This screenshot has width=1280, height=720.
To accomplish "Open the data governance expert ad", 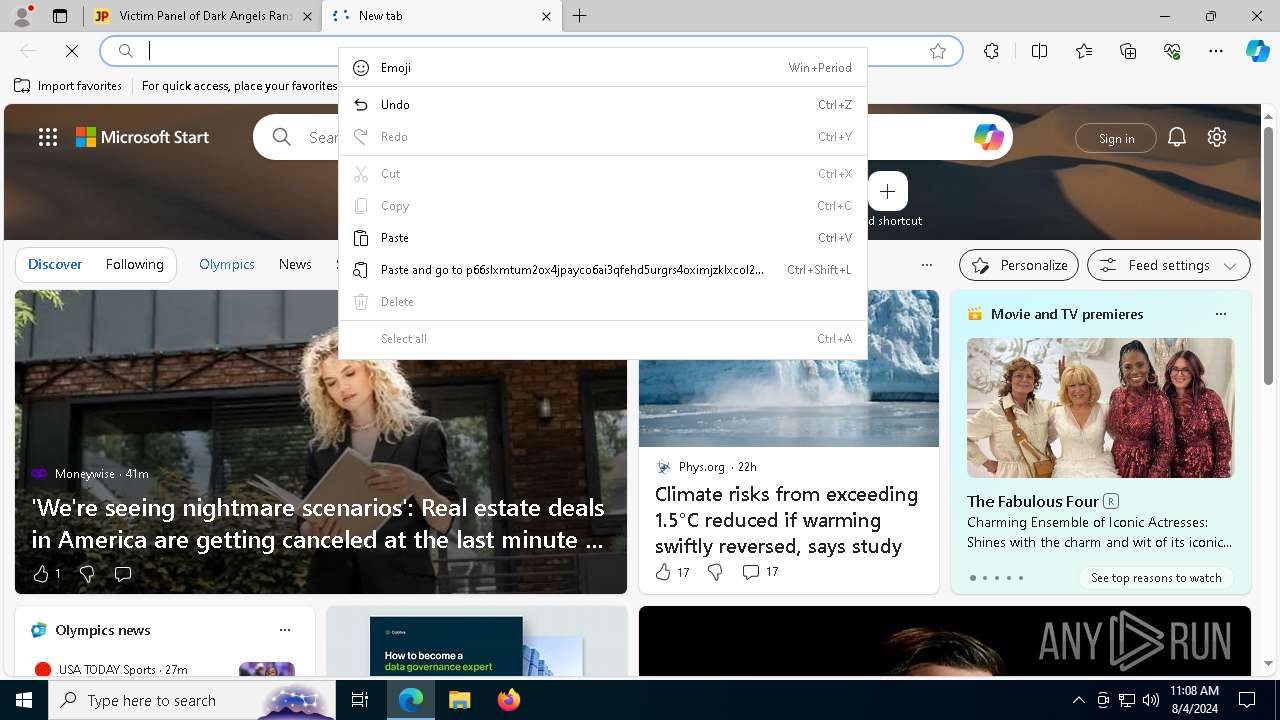I will tap(476, 641).
